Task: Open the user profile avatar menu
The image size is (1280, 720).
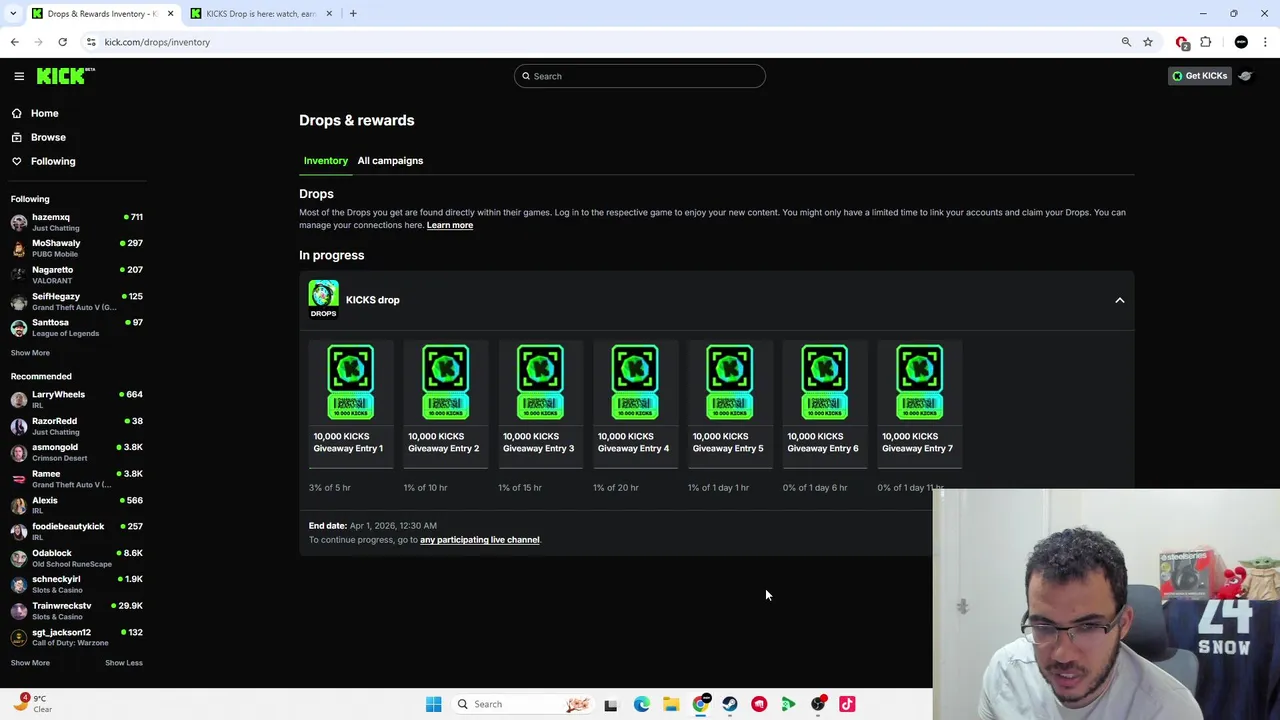Action: [x=1246, y=76]
